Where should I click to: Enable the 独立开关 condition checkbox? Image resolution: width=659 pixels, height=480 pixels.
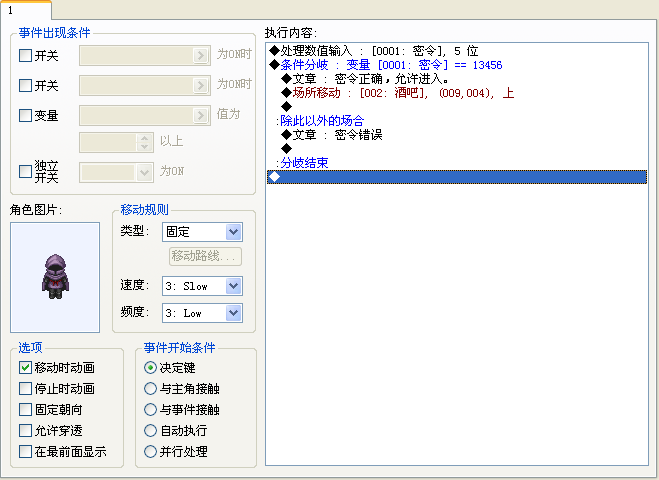25,171
